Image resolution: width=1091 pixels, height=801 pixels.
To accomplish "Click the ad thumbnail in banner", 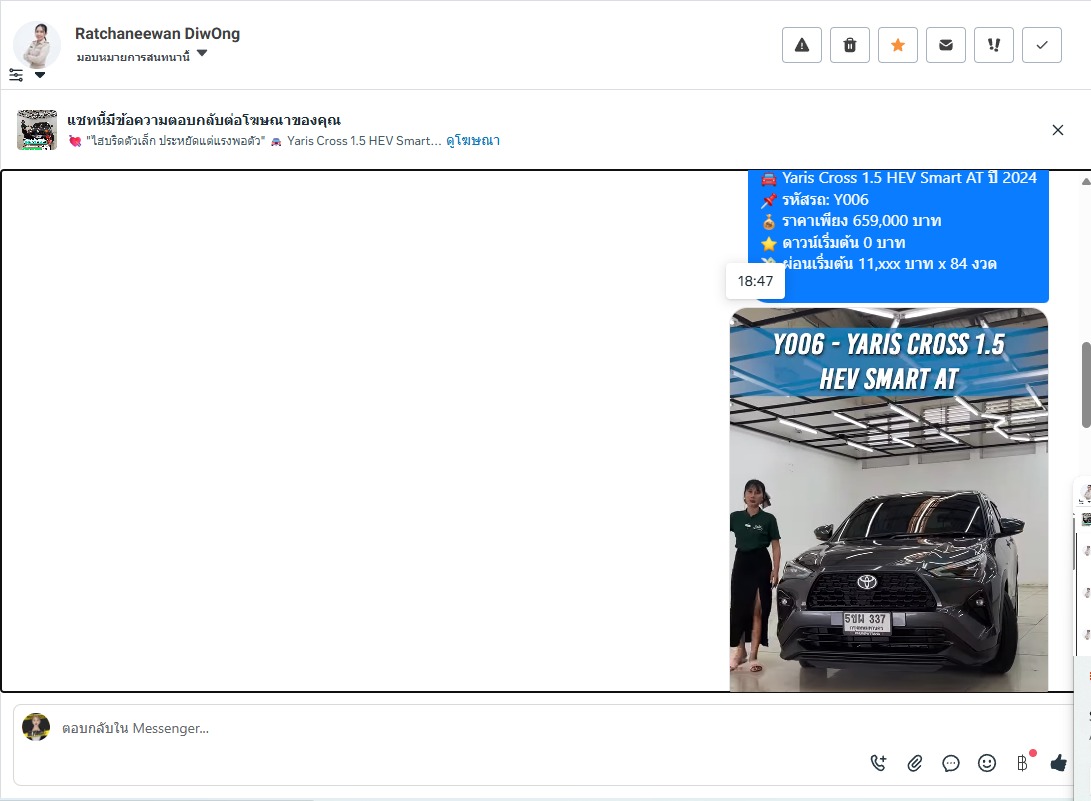I will coord(37,129).
